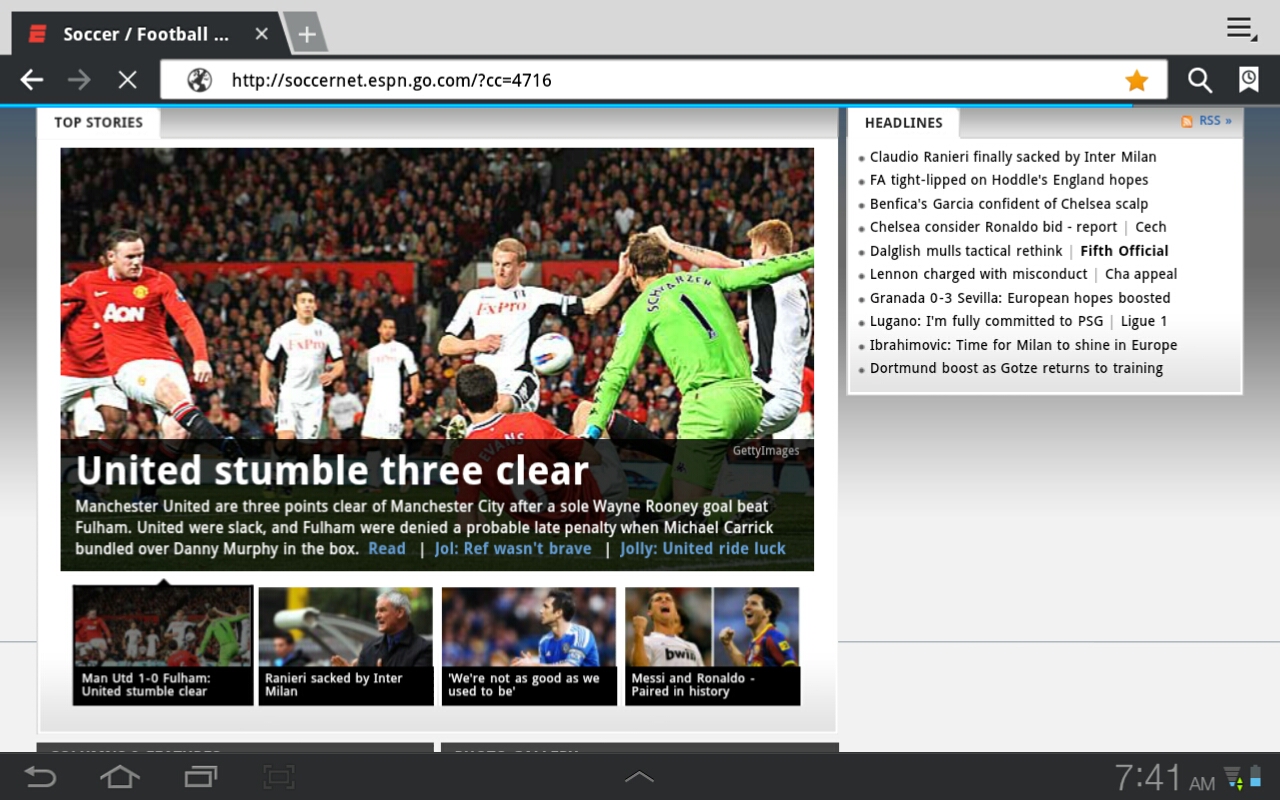The width and height of the screenshot is (1280, 800).
Task: Select the Soccer / Football browser tab
Action: point(147,34)
